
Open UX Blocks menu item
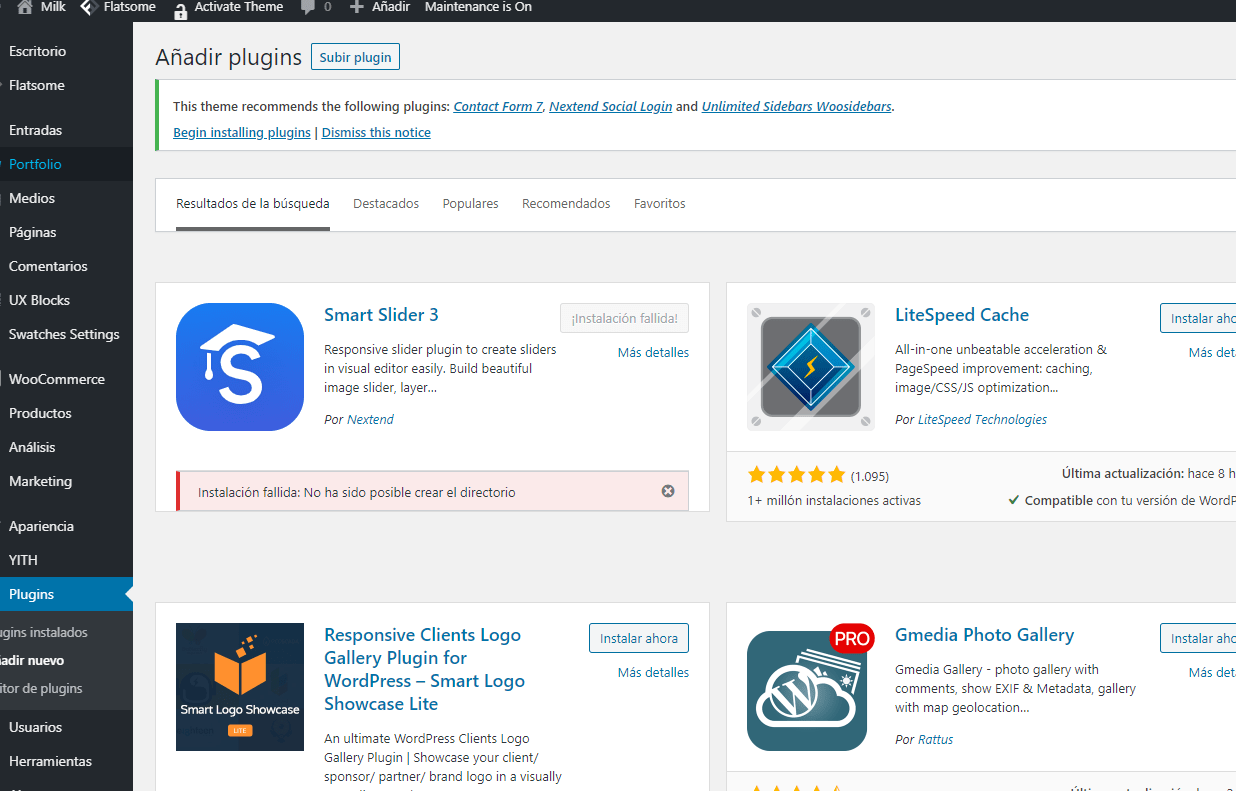[x=39, y=300]
